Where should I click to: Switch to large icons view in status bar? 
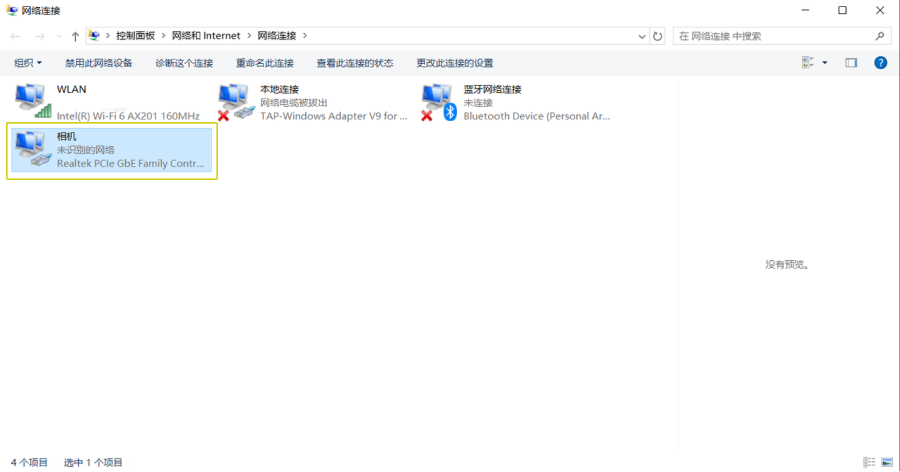pyautogui.click(x=886, y=462)
